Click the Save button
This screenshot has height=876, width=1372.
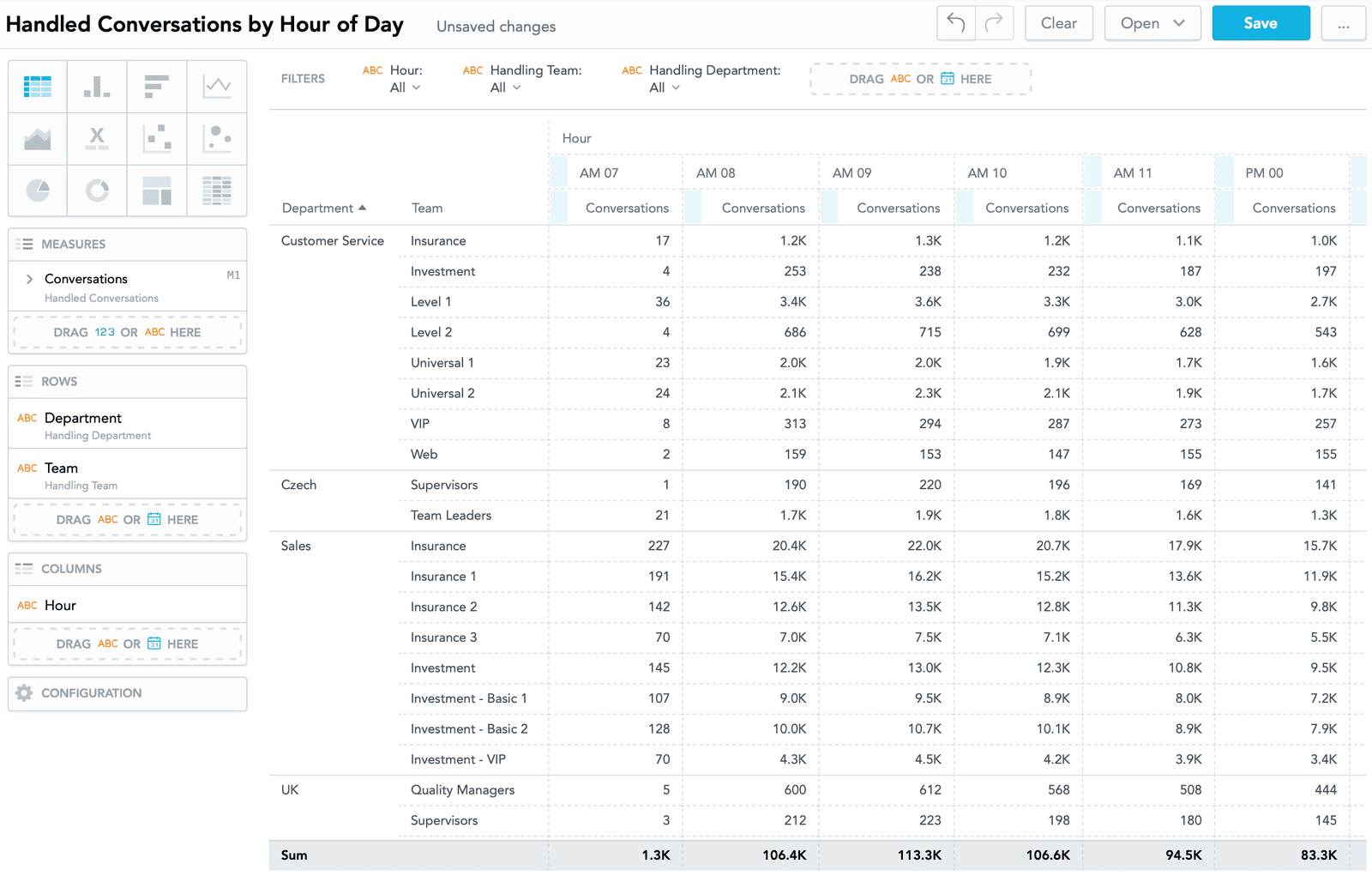click(1261, 23)
